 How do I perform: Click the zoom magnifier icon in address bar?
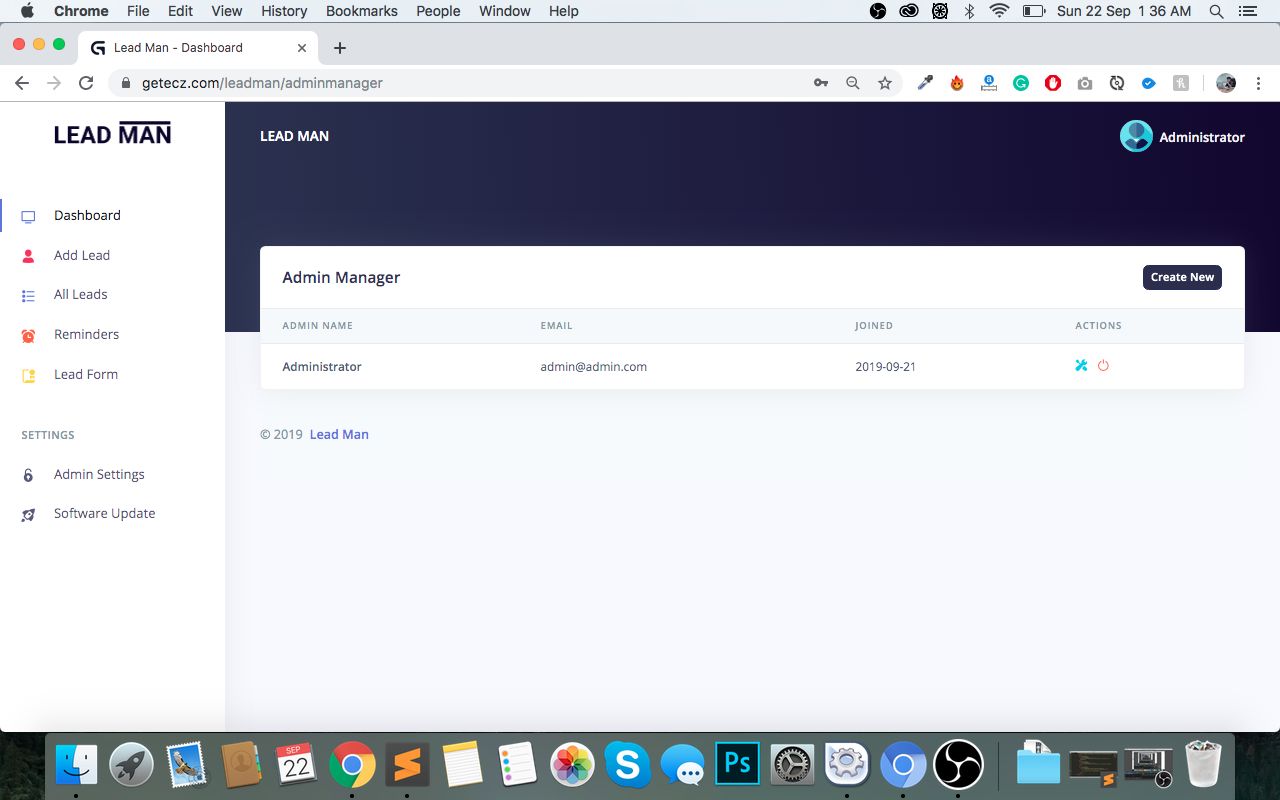853,83
